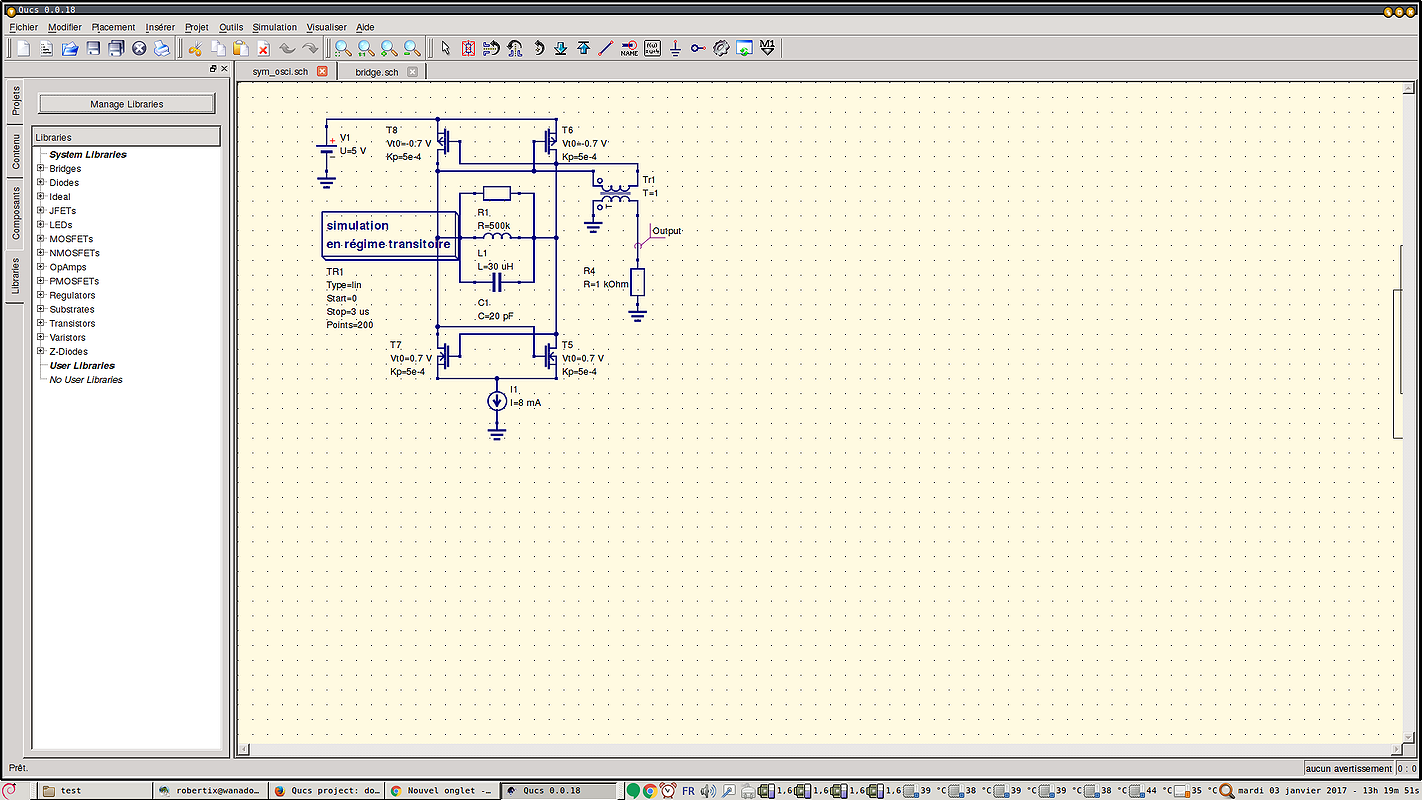Switch to Nouvel onglet taskbar window

[440, 790]
